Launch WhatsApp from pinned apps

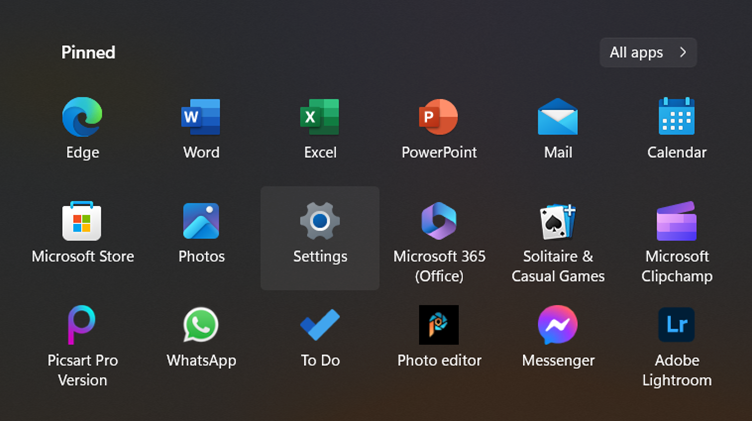point(201,325)
